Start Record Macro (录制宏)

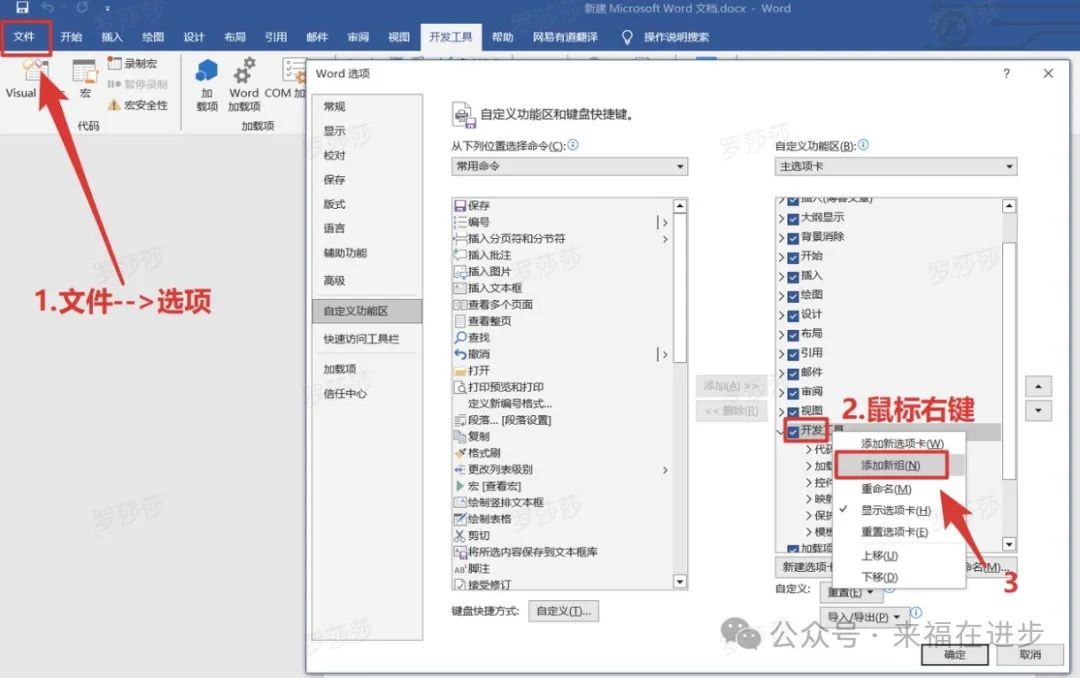coord(133,63)
